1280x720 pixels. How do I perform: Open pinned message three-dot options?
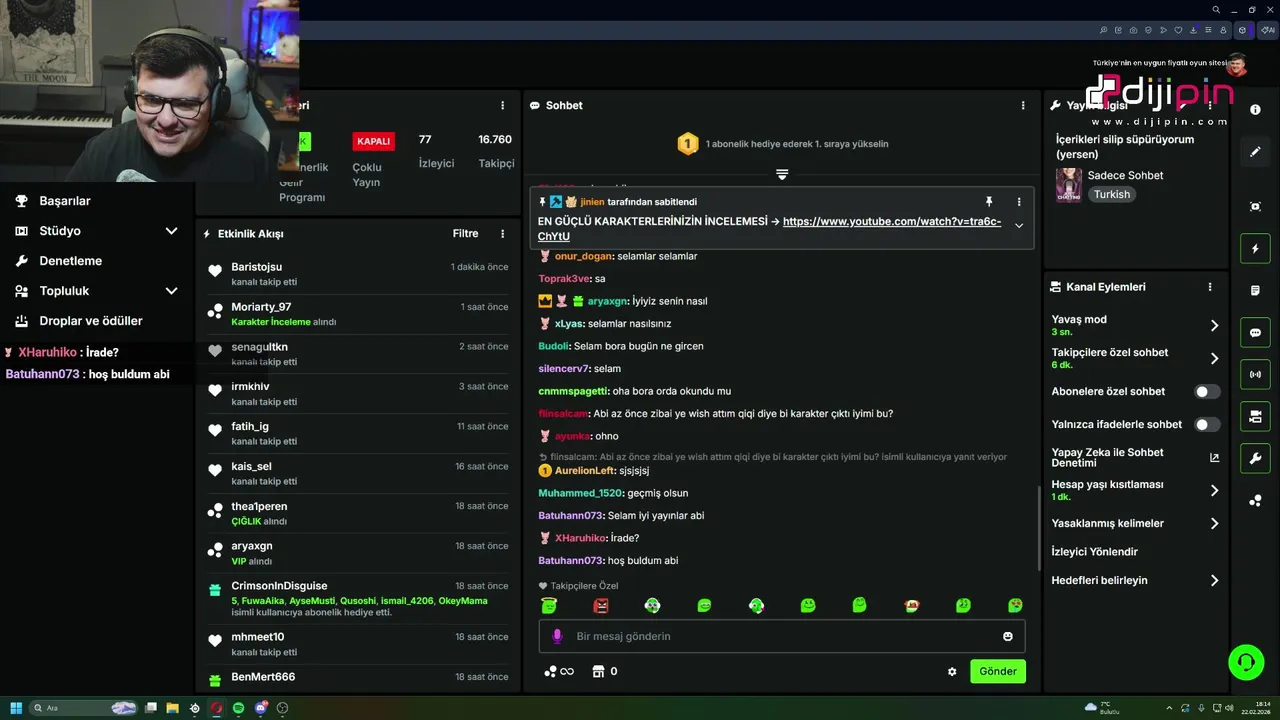[1019, 202]
